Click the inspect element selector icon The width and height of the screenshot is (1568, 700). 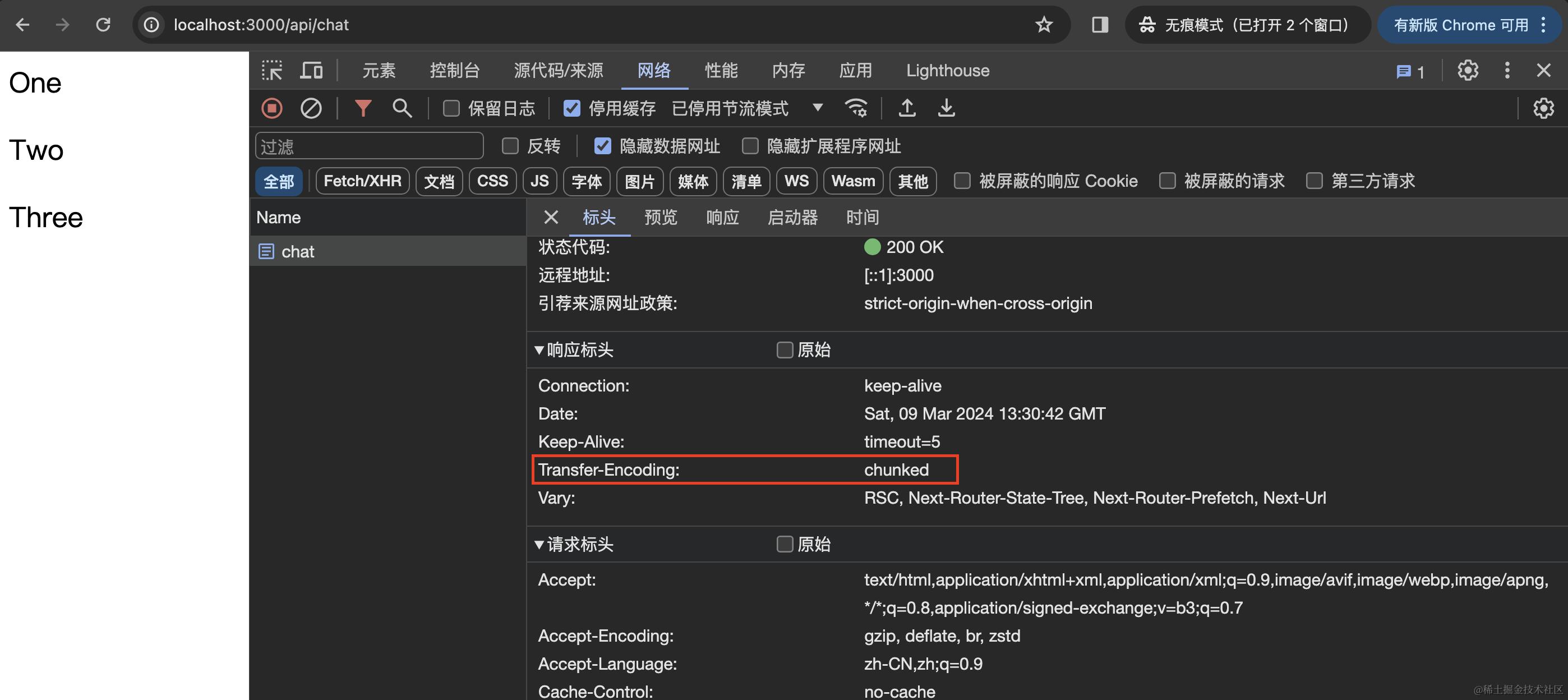coord(272,71)
